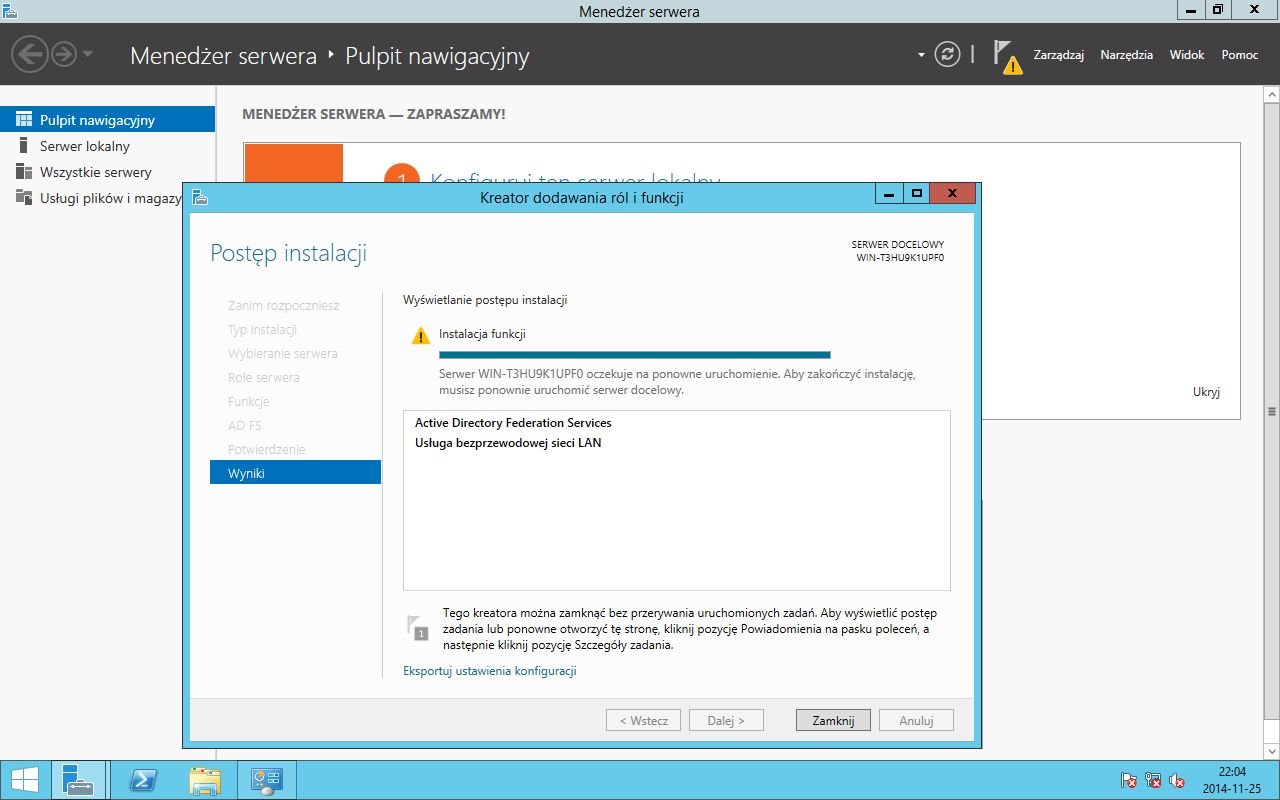Open the dropdown arrow left of refresh icon

pyautogui.click(x=921, y=55)
